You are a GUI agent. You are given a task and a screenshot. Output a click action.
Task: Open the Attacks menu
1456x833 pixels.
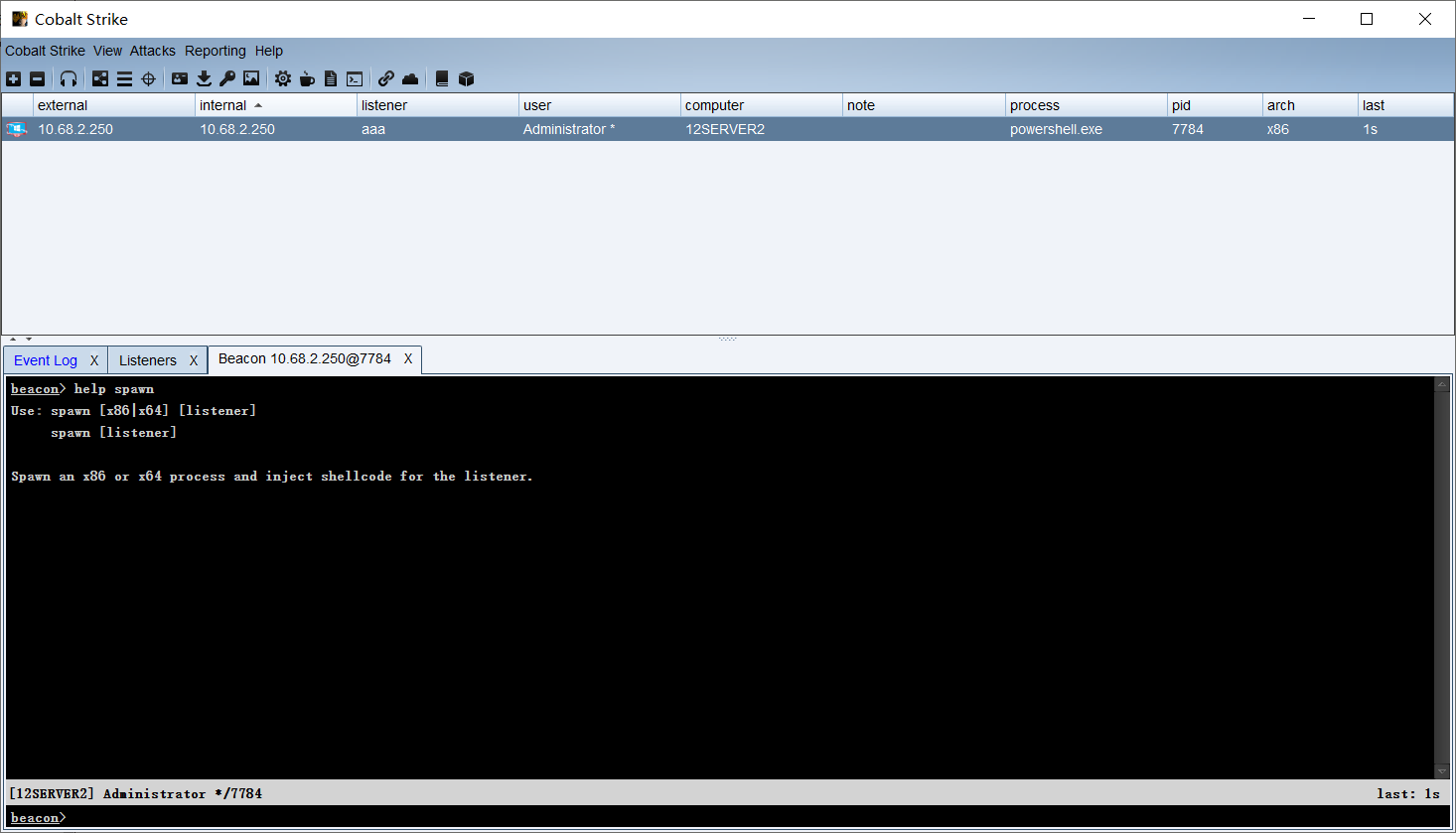click(x=153, y=51)
